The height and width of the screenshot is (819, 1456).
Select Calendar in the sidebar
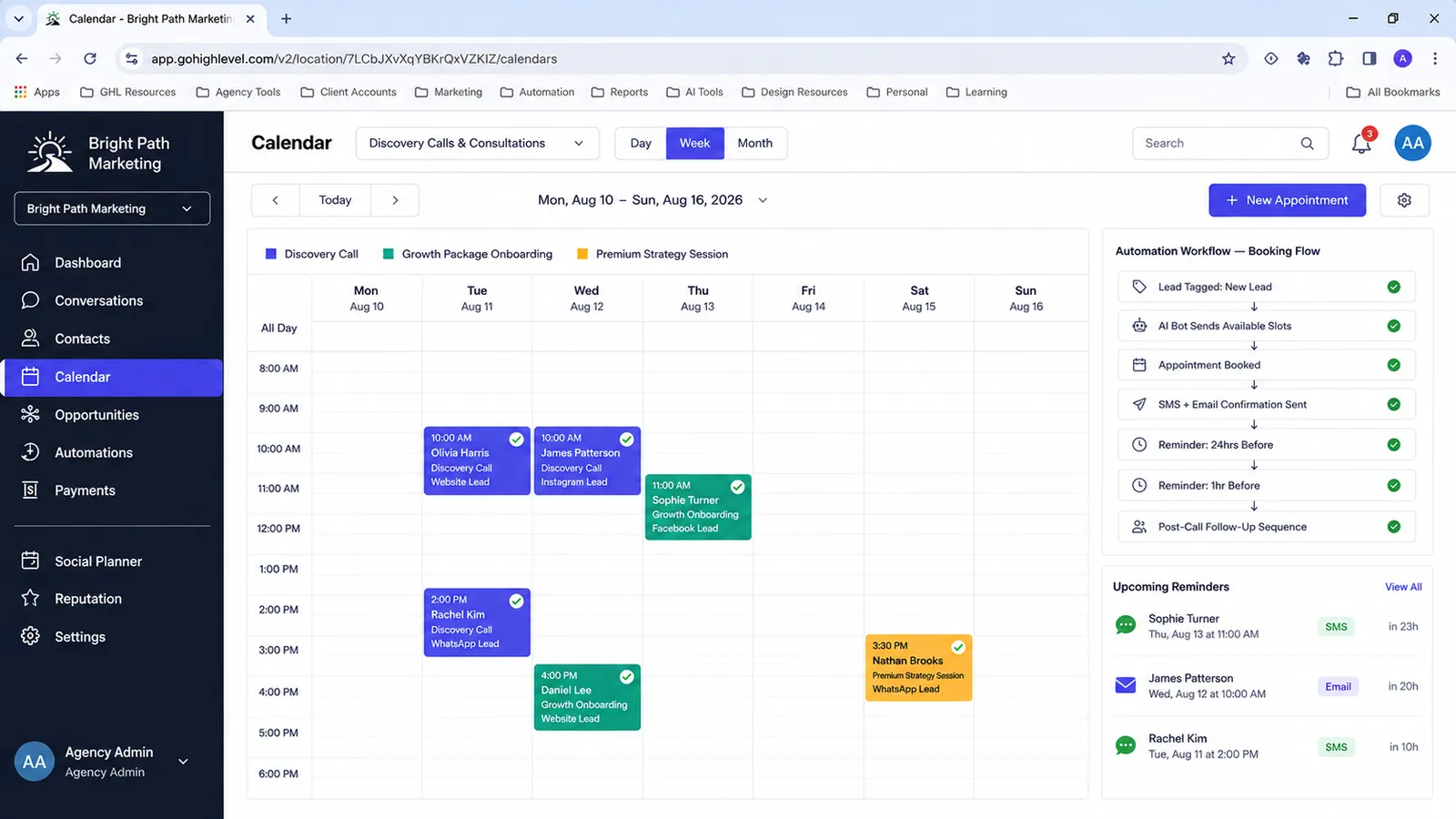click(112, 377)
